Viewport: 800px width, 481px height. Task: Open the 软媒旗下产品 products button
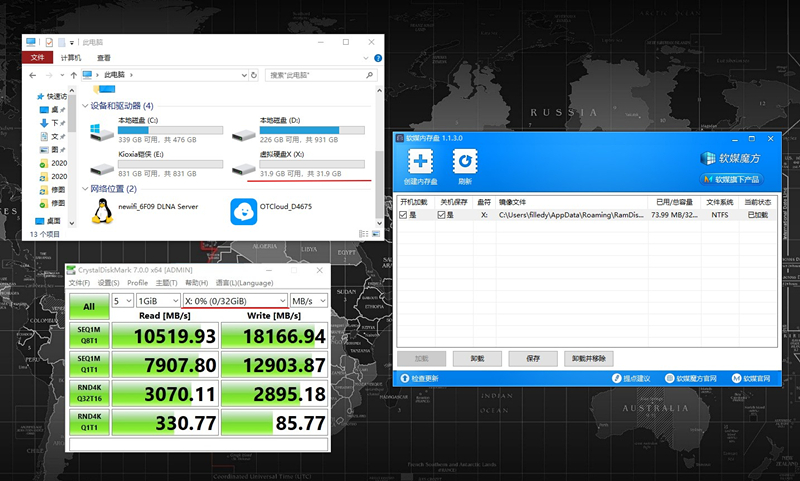pyautogui.click(x=732, y=180)
